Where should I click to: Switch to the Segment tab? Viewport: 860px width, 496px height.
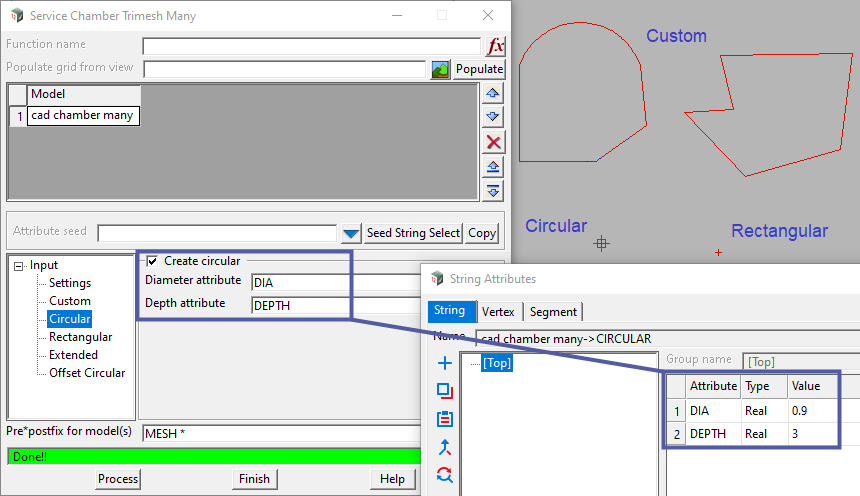click(x=553, y=312)
